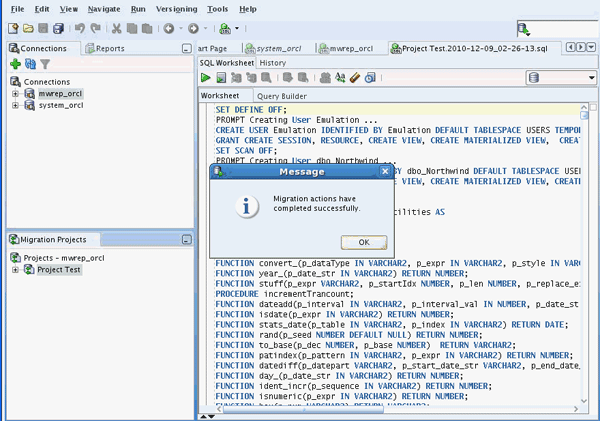Screen dimensions: 600x421
Task: Click the Cut scissors icon
Action: pos(117,29)
